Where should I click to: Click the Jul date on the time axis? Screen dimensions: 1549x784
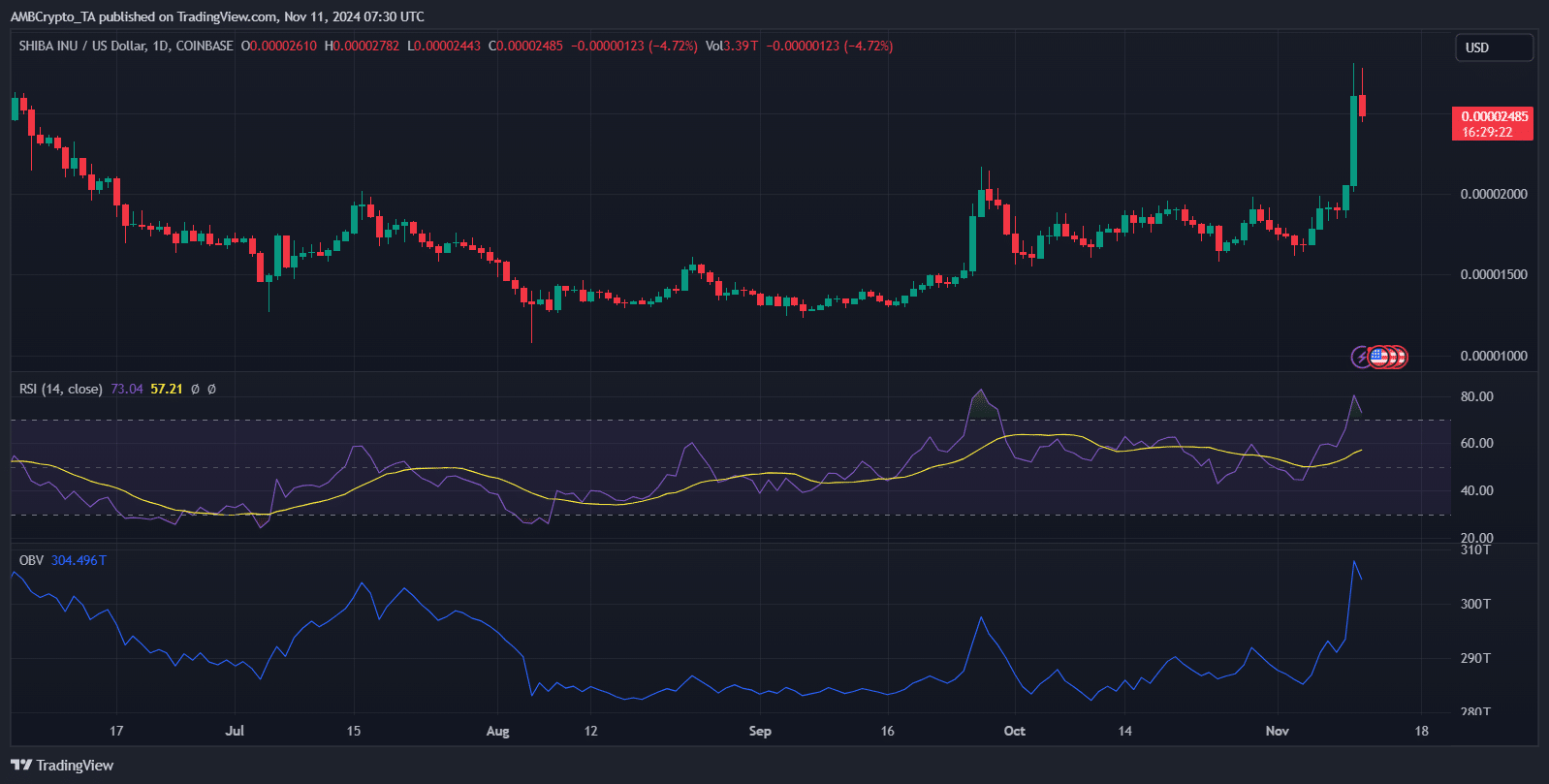(x=235, y=731)
